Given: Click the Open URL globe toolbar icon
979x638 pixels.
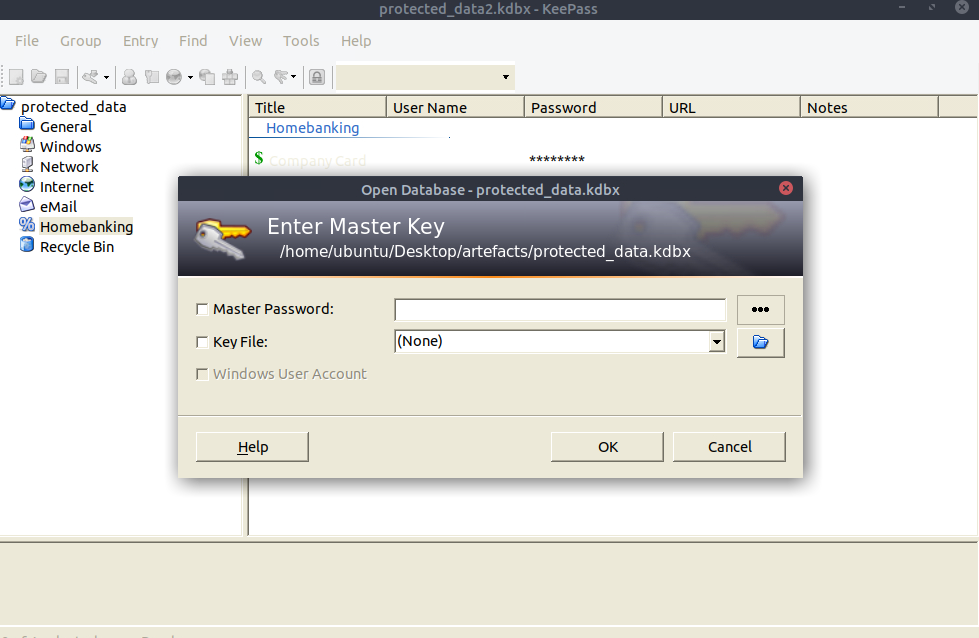Looking at the screenshot, I should coord(174,77).
